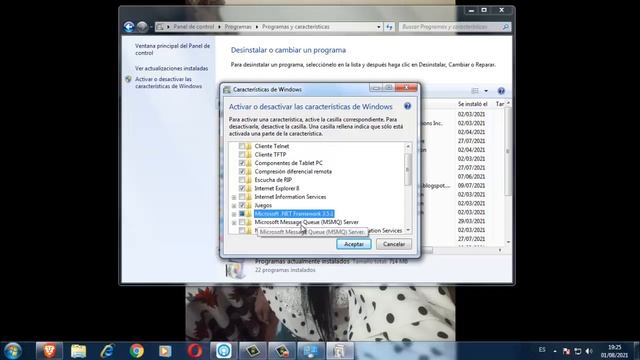
Task: Open the network tray icon
Action: [x=578, y=351]
